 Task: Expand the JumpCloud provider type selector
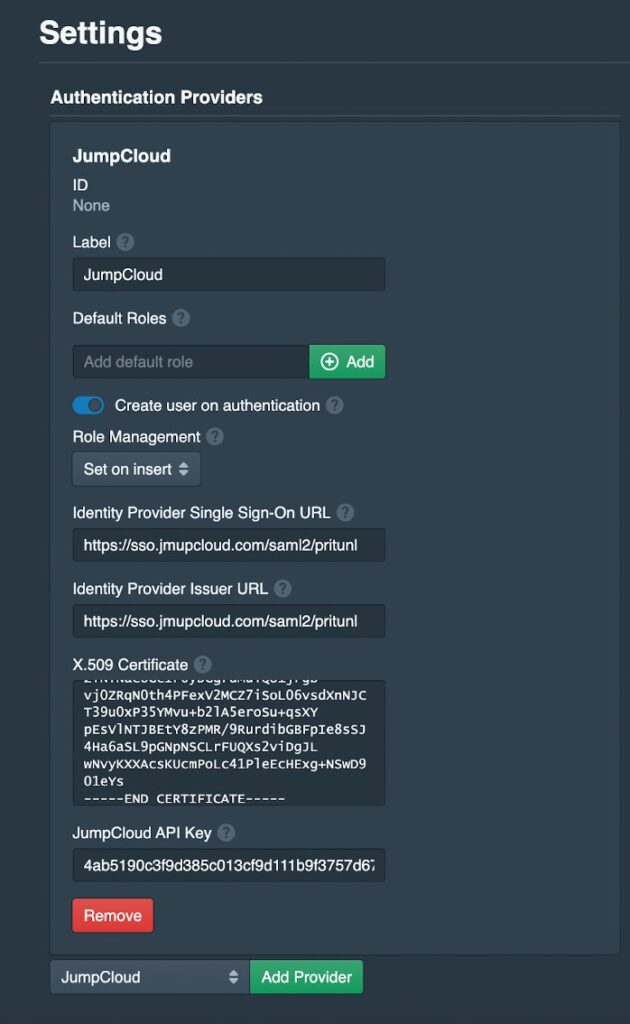(150, 977)
